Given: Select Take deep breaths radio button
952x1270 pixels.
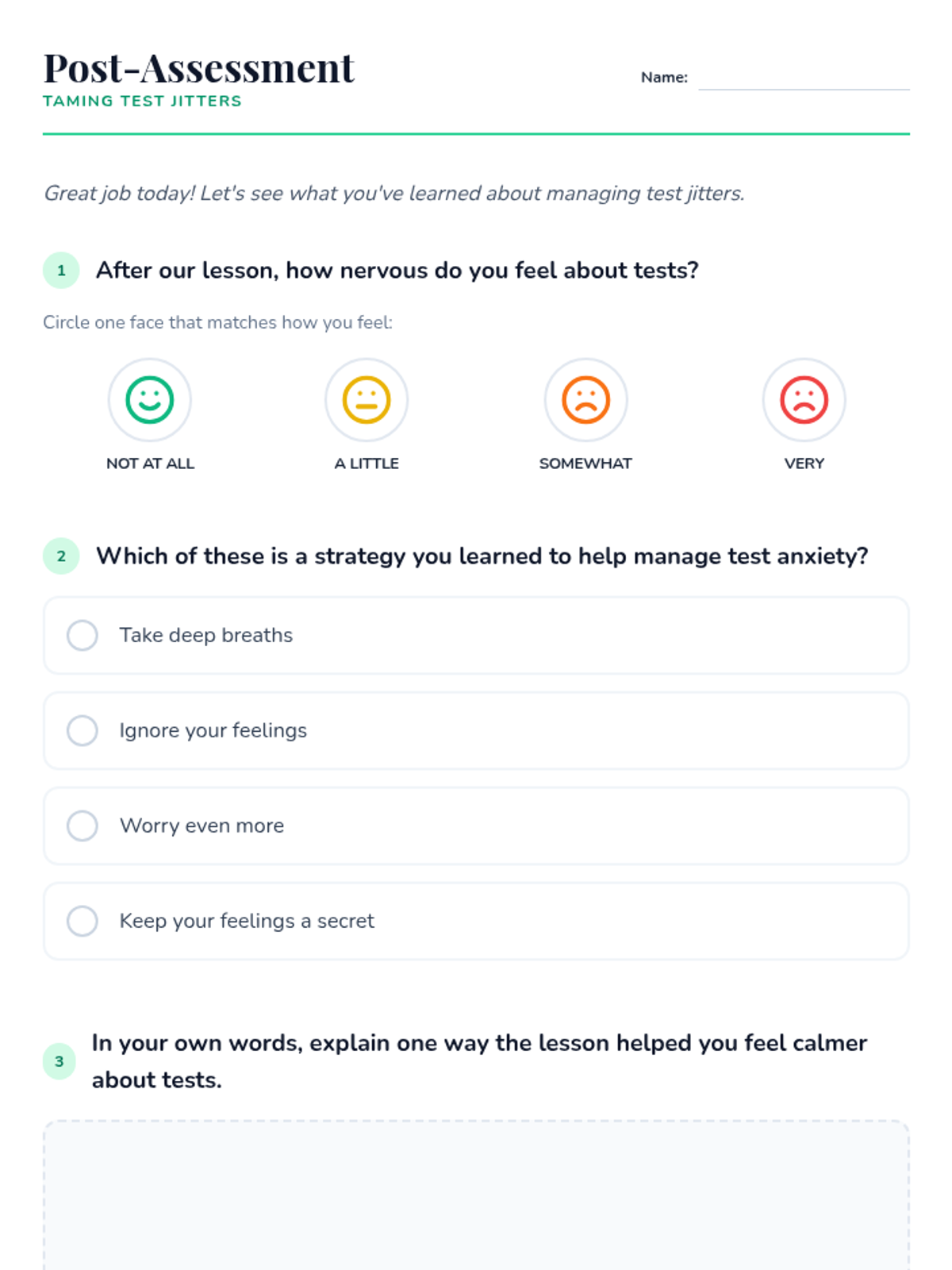Looking at the screenshot, I should coord(83,635).
